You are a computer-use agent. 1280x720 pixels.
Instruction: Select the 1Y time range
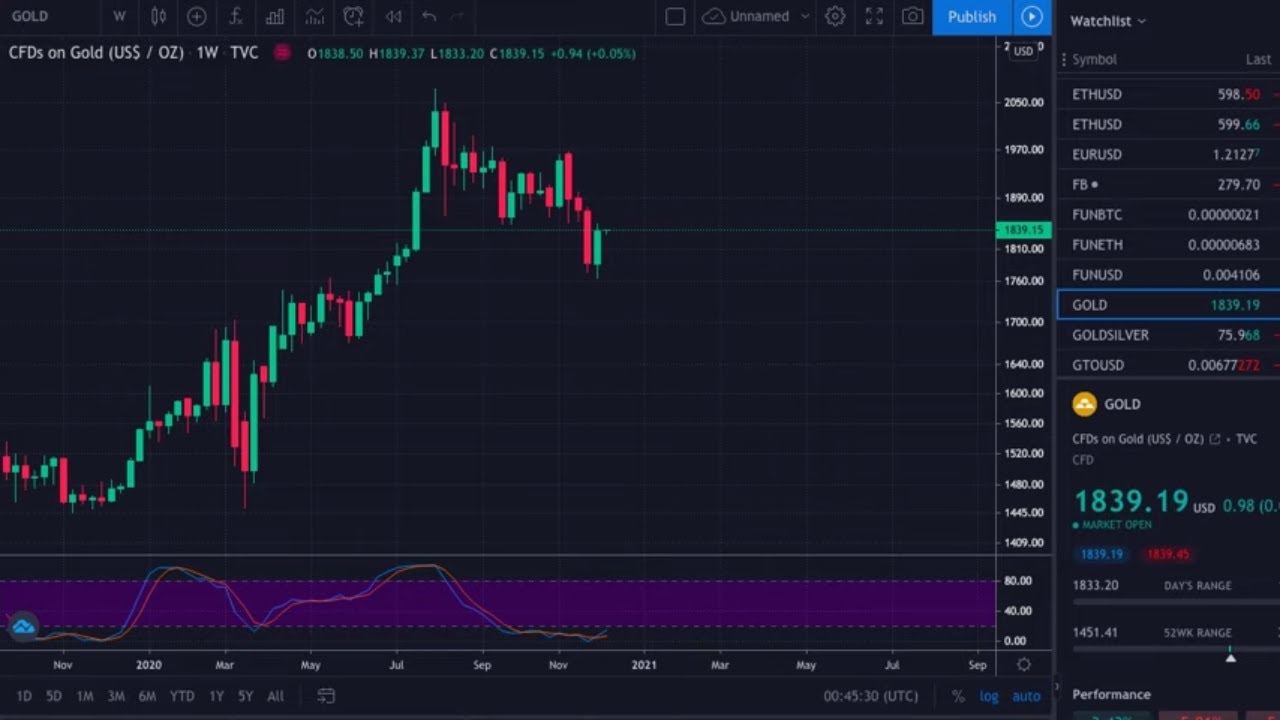216,696
